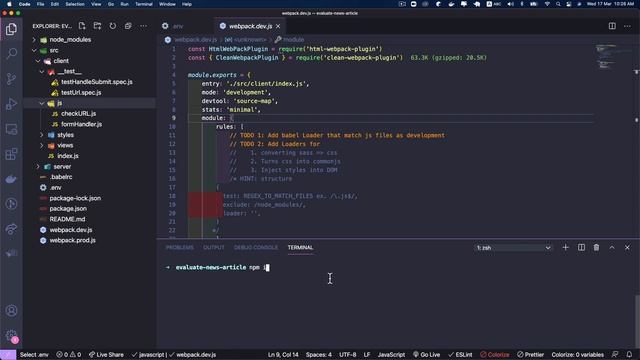Screen dimensions: 640x360
Task: Open Manage settings gear icon
Action: pos(11,336)
